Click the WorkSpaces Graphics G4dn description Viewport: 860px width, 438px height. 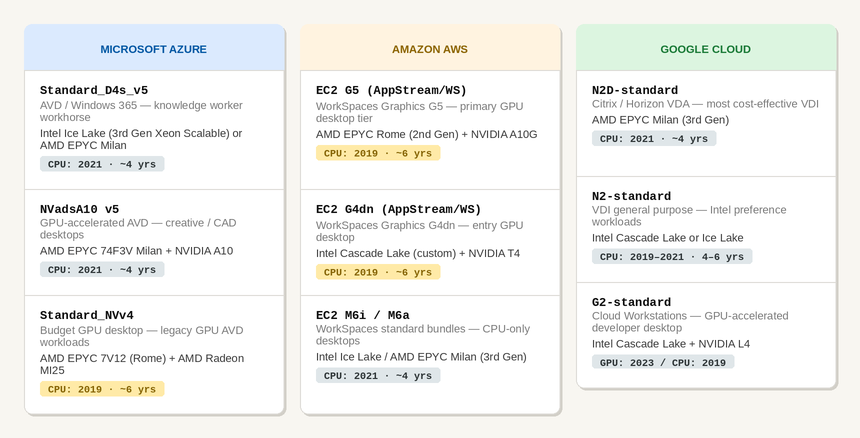[x=420, y=231]
